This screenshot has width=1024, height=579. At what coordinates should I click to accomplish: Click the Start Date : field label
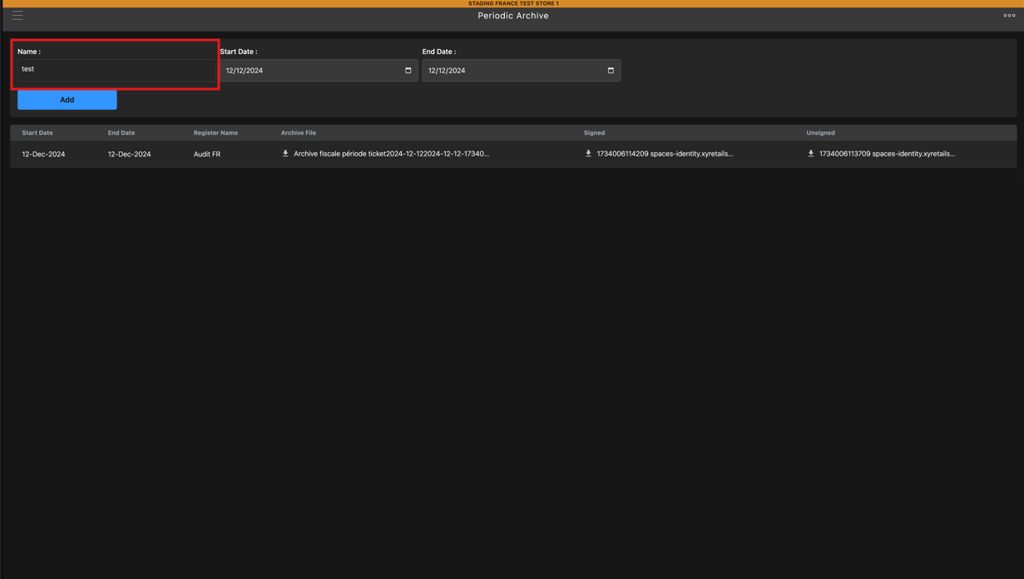238,52
